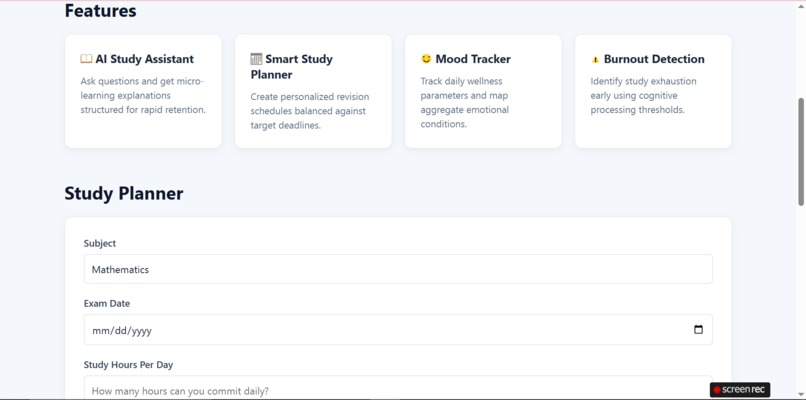Click the Study Hours Per Day label
The height and width of the screenshot is (400, 806).
[129, 365]
